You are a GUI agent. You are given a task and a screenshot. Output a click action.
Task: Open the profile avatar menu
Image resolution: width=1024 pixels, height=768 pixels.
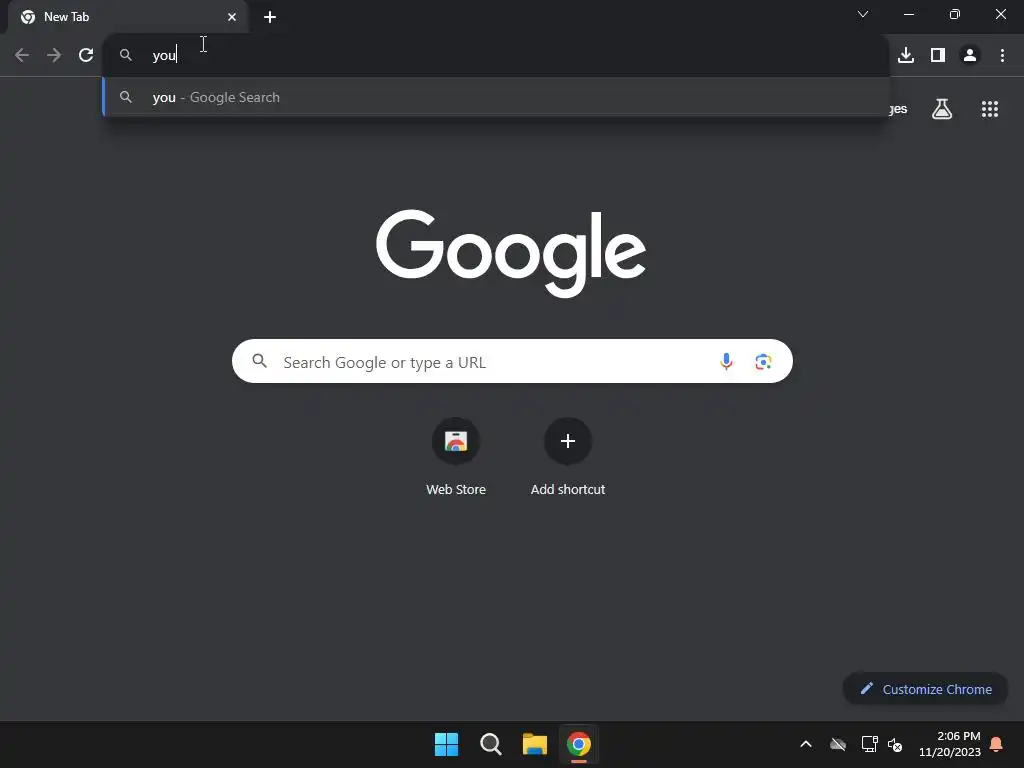pyautogui.click(x=970, y=55)
